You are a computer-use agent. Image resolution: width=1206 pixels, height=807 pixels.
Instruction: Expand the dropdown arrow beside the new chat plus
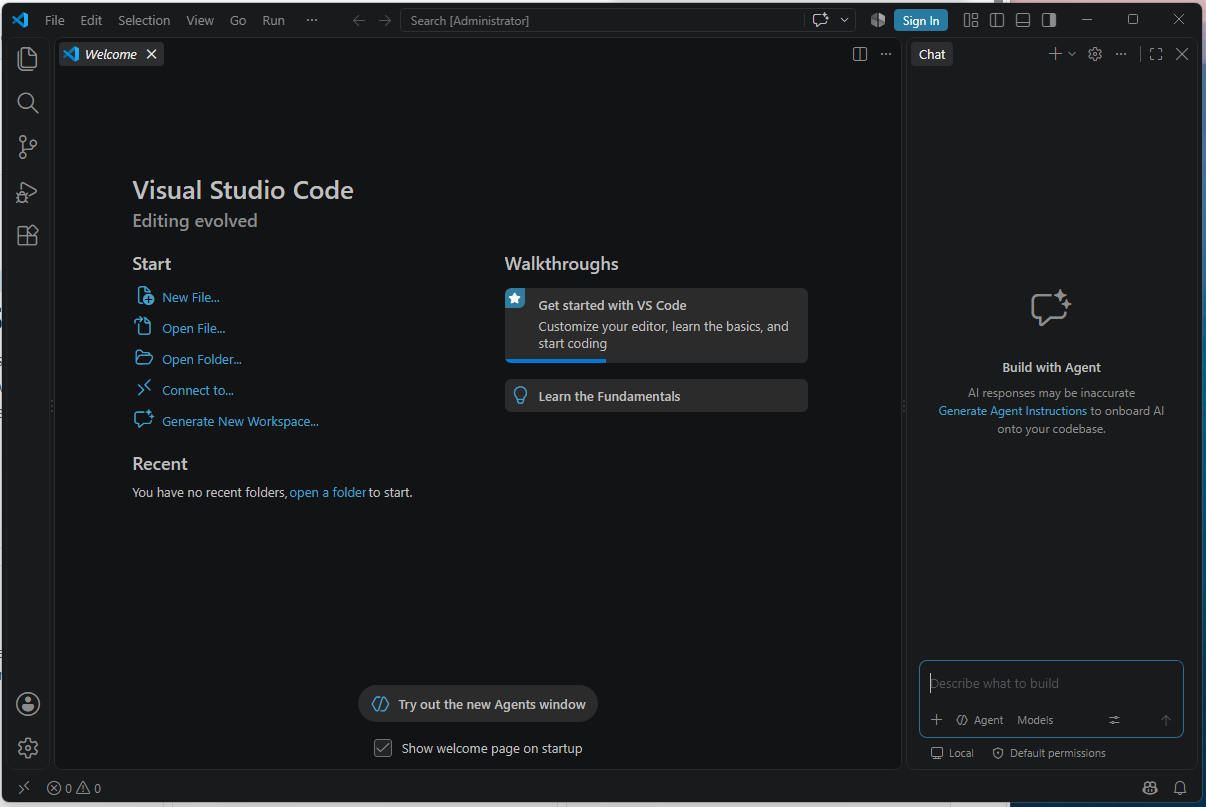click(x=1072, y=54)
